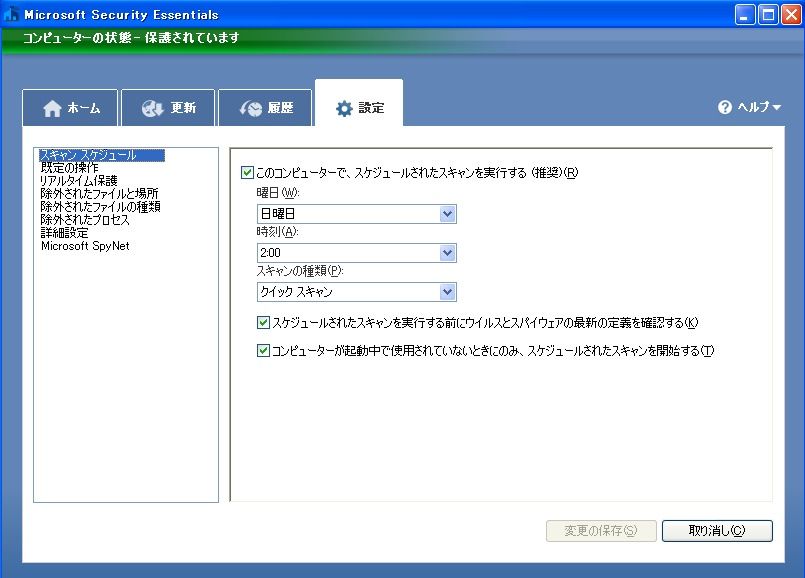This screenshot has height=578, width=805.
Task: Toggle start scan only when computer idle checkbox
Action: click(x=263, y=351)
